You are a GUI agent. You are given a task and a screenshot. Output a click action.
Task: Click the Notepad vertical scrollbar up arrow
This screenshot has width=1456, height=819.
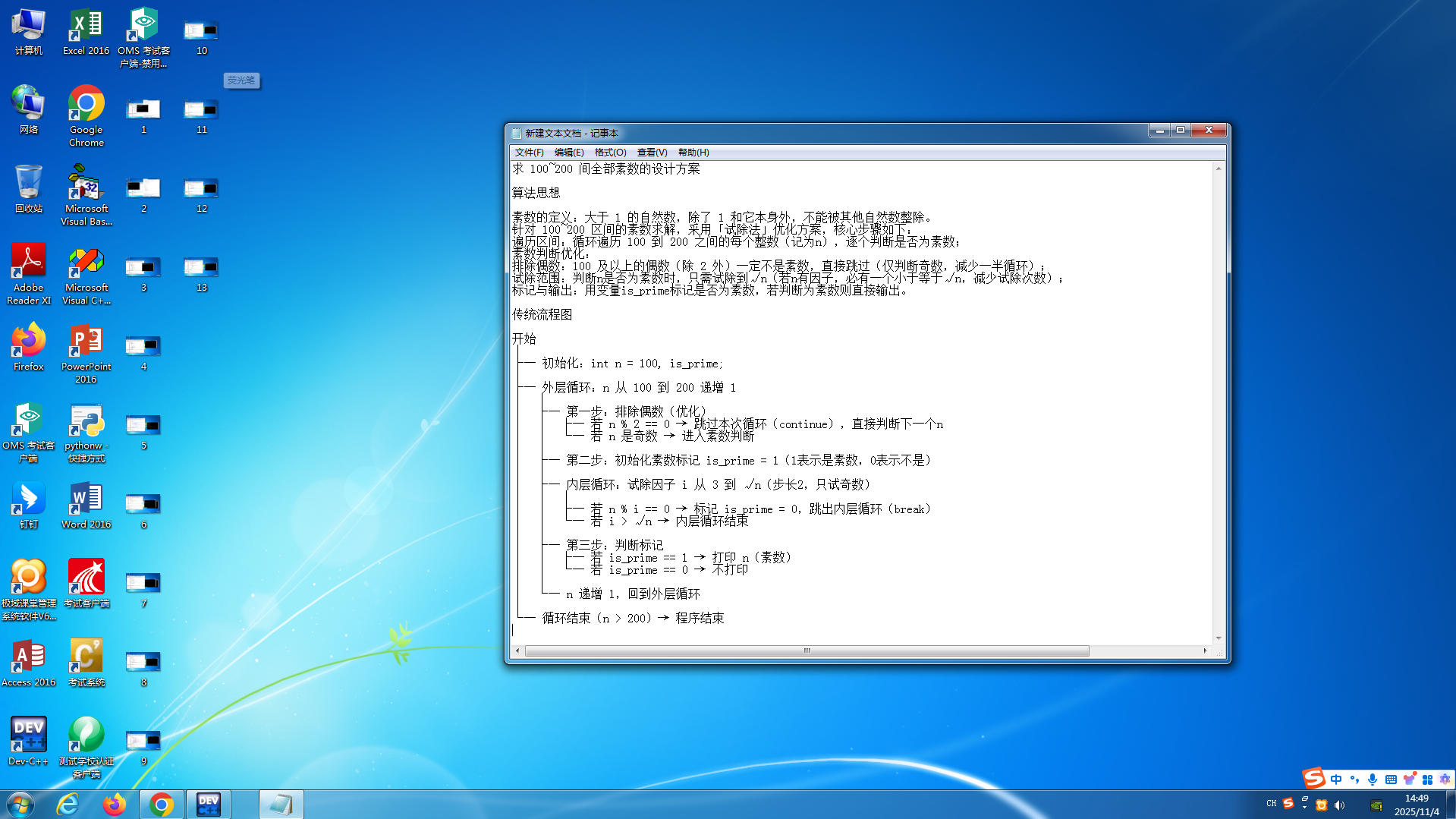point(1219,169)
